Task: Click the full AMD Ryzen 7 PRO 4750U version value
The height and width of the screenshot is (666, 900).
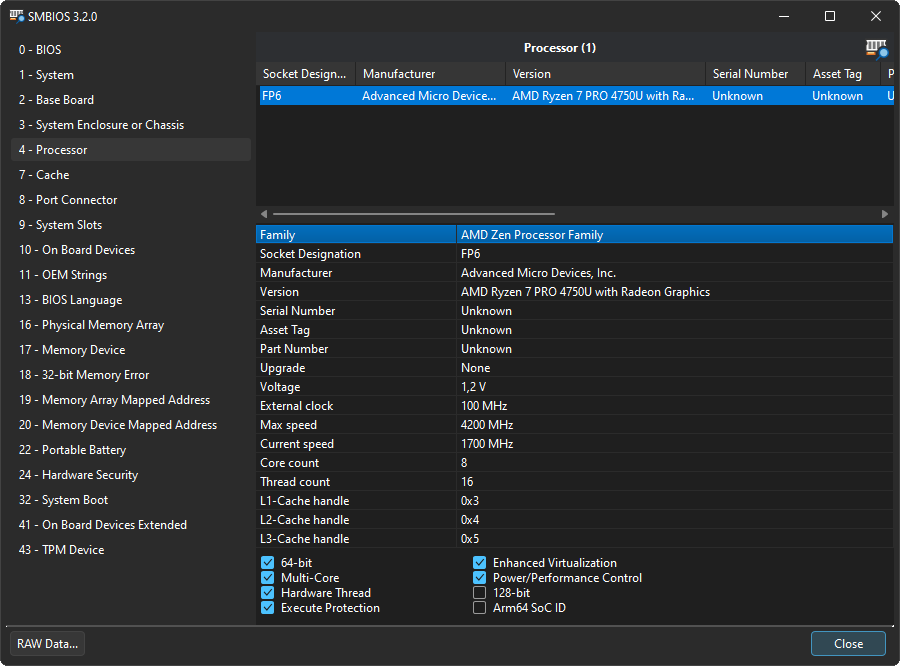Action: click(x=585, y=292)
